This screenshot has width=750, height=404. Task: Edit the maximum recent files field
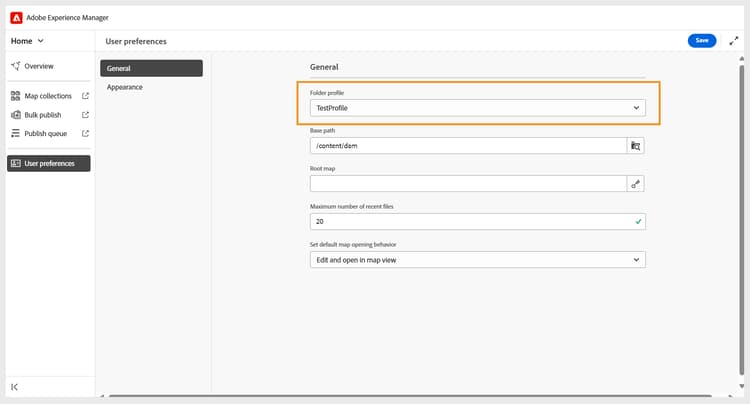[468, 222]
